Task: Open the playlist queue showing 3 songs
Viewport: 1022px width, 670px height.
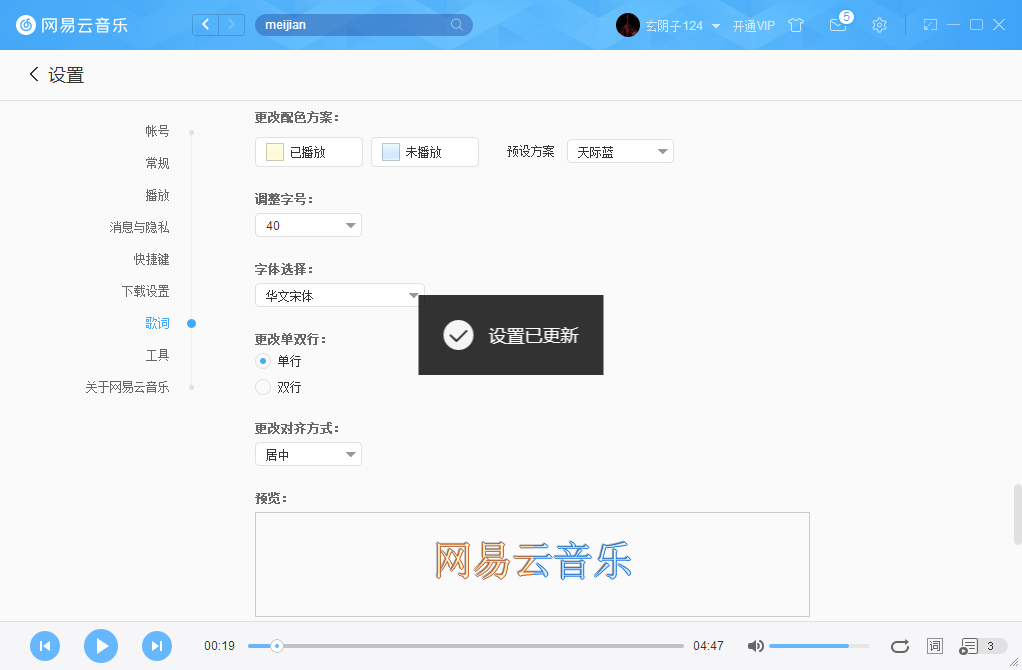Action: (x=973, y=646)
